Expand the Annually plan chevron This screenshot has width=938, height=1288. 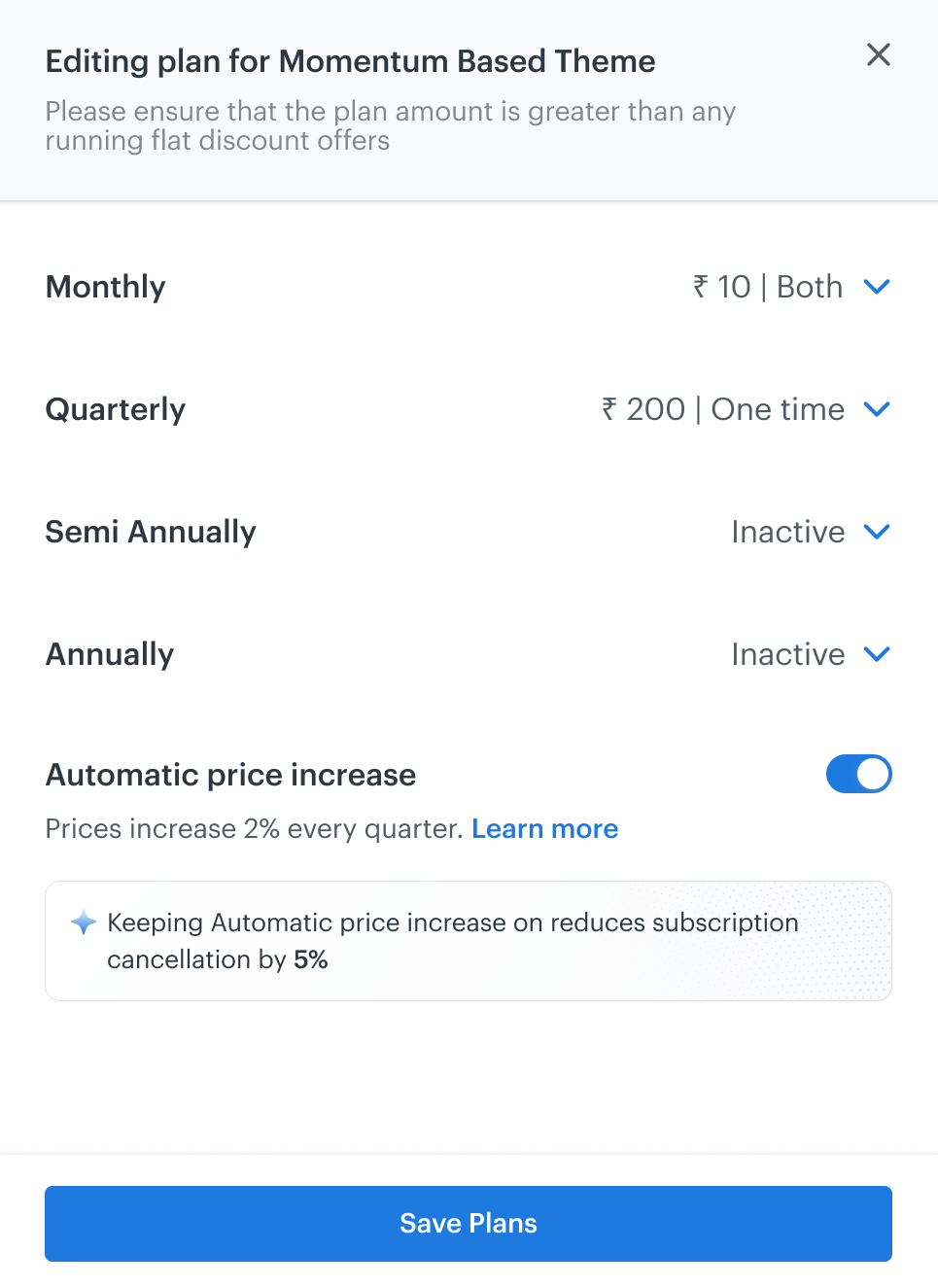point(877,654)
